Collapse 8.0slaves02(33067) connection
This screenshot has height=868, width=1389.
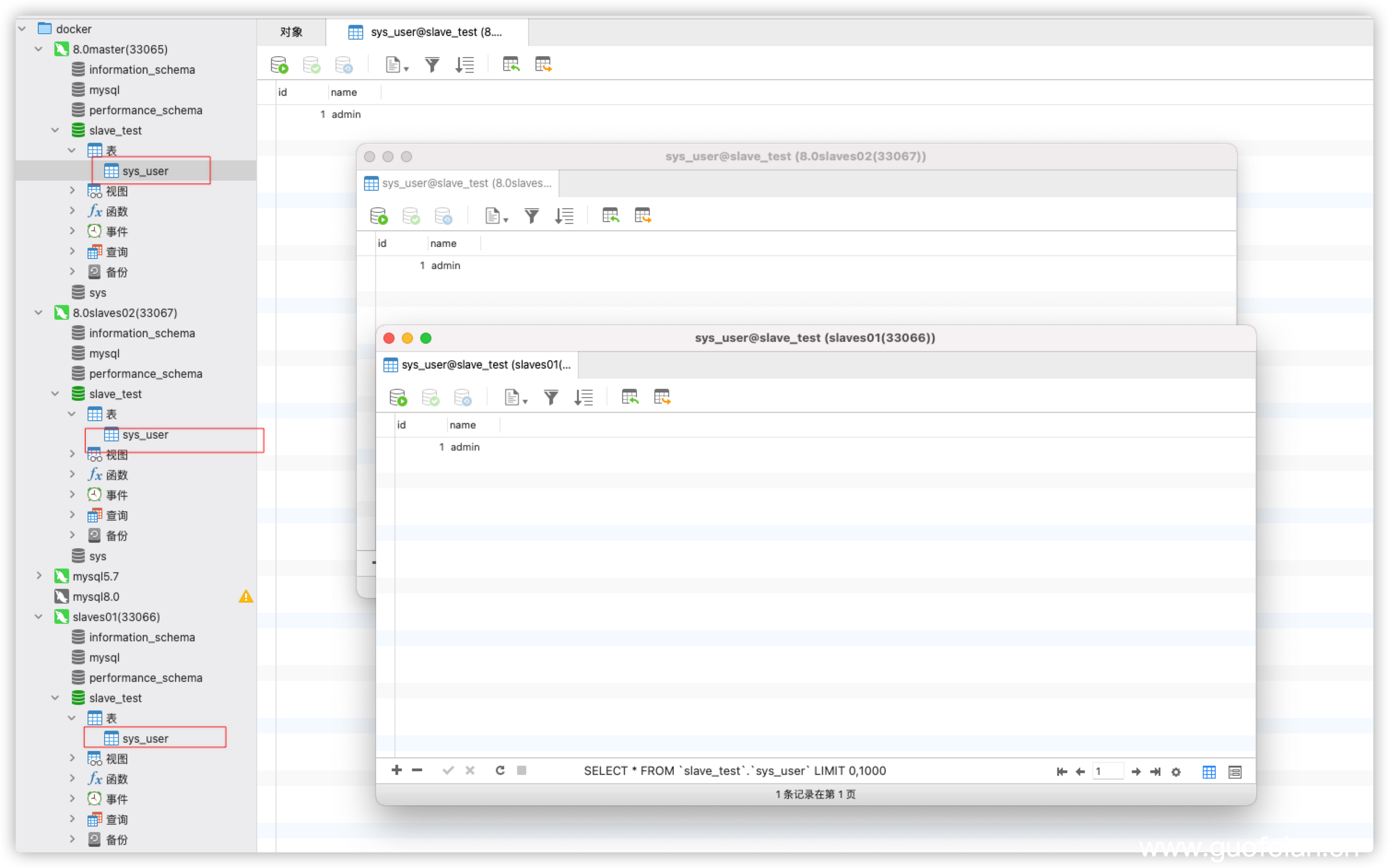click(39, 313)
